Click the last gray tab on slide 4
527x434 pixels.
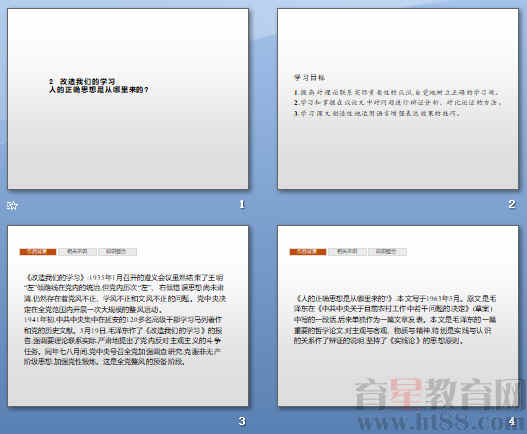[x=388, y=252]
